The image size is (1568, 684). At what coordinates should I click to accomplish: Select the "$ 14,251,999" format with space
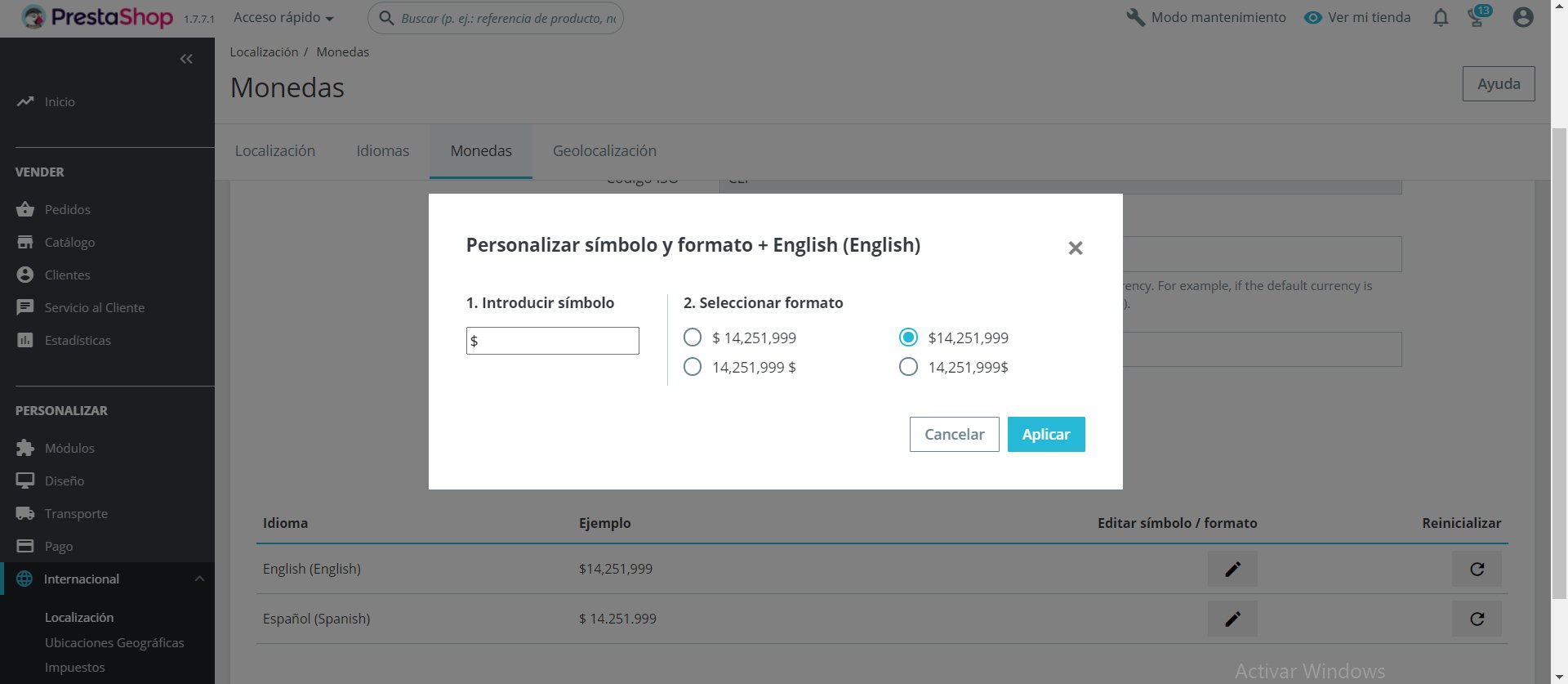coord(693,338)
